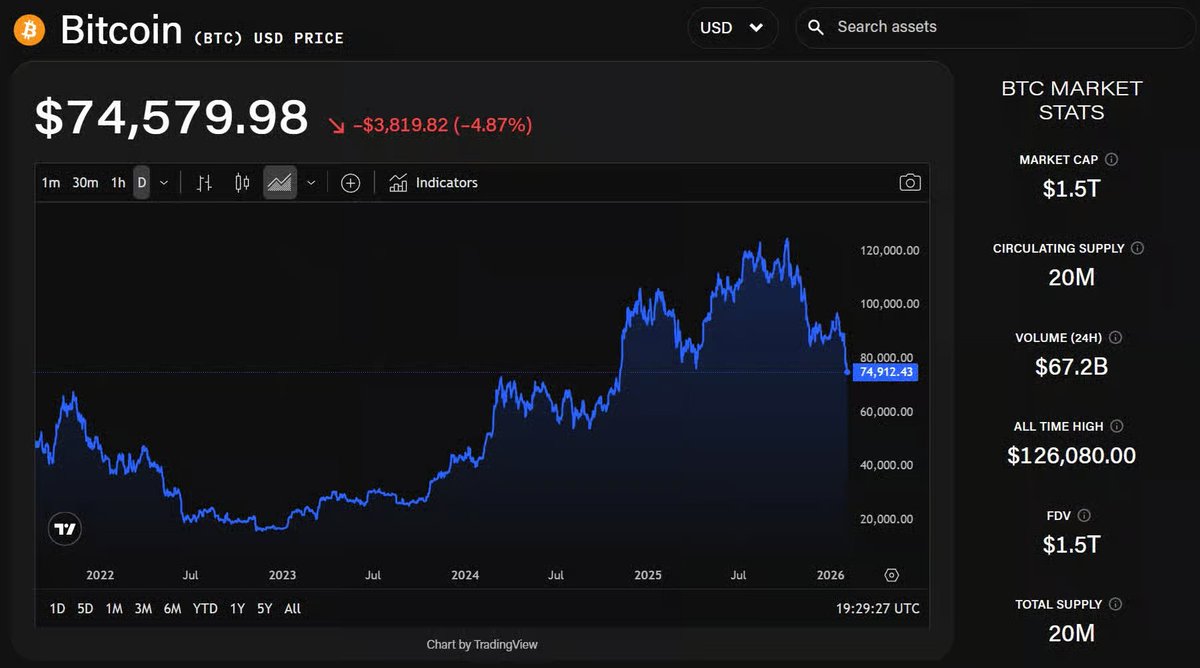
Task: Expand the interval options chevron beside D
Action: pos(163,182)
